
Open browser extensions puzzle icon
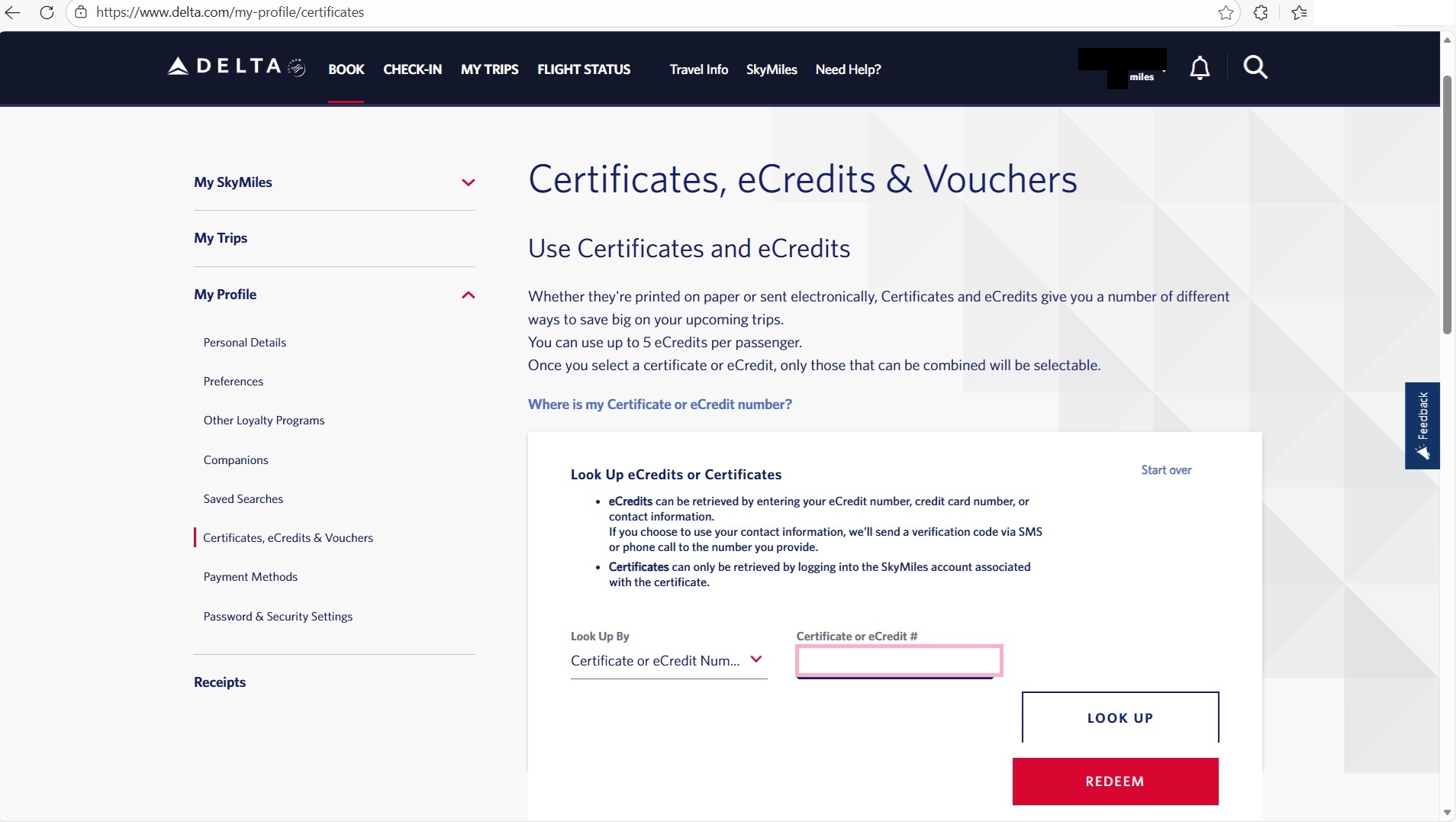pyautogui.click(x=1261, y=12)
